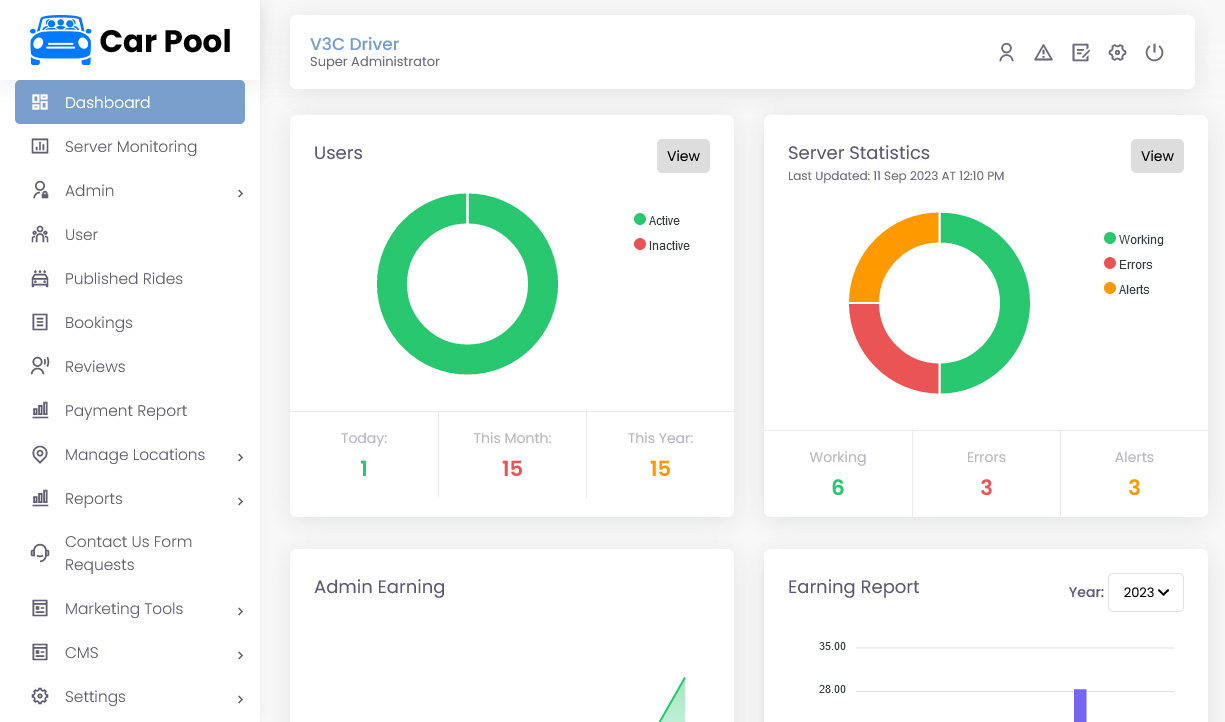The height and width of the screenshot is (722, 1225).
Task: Click the User group icon
Action: [x=40, y=234]
